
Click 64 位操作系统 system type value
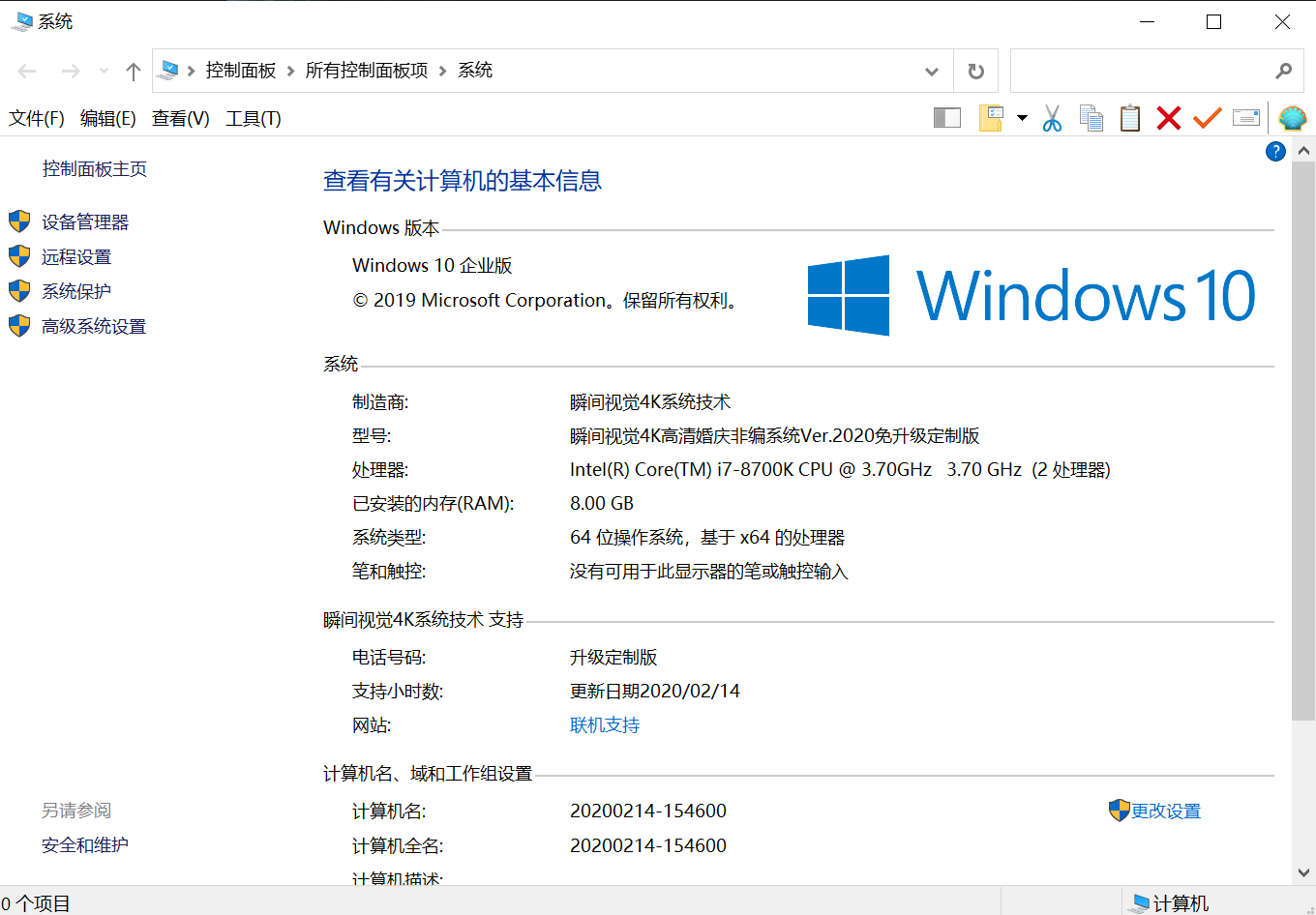[x=707, y=538]
